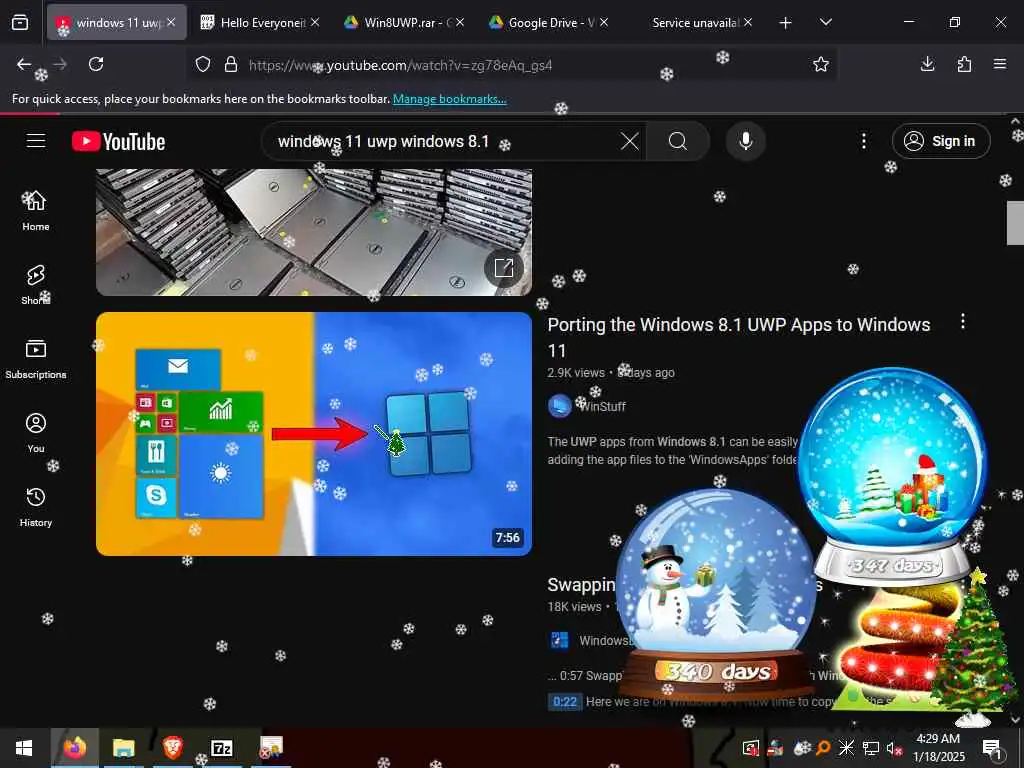Open Firefox application menu

tap(1000, 64)
